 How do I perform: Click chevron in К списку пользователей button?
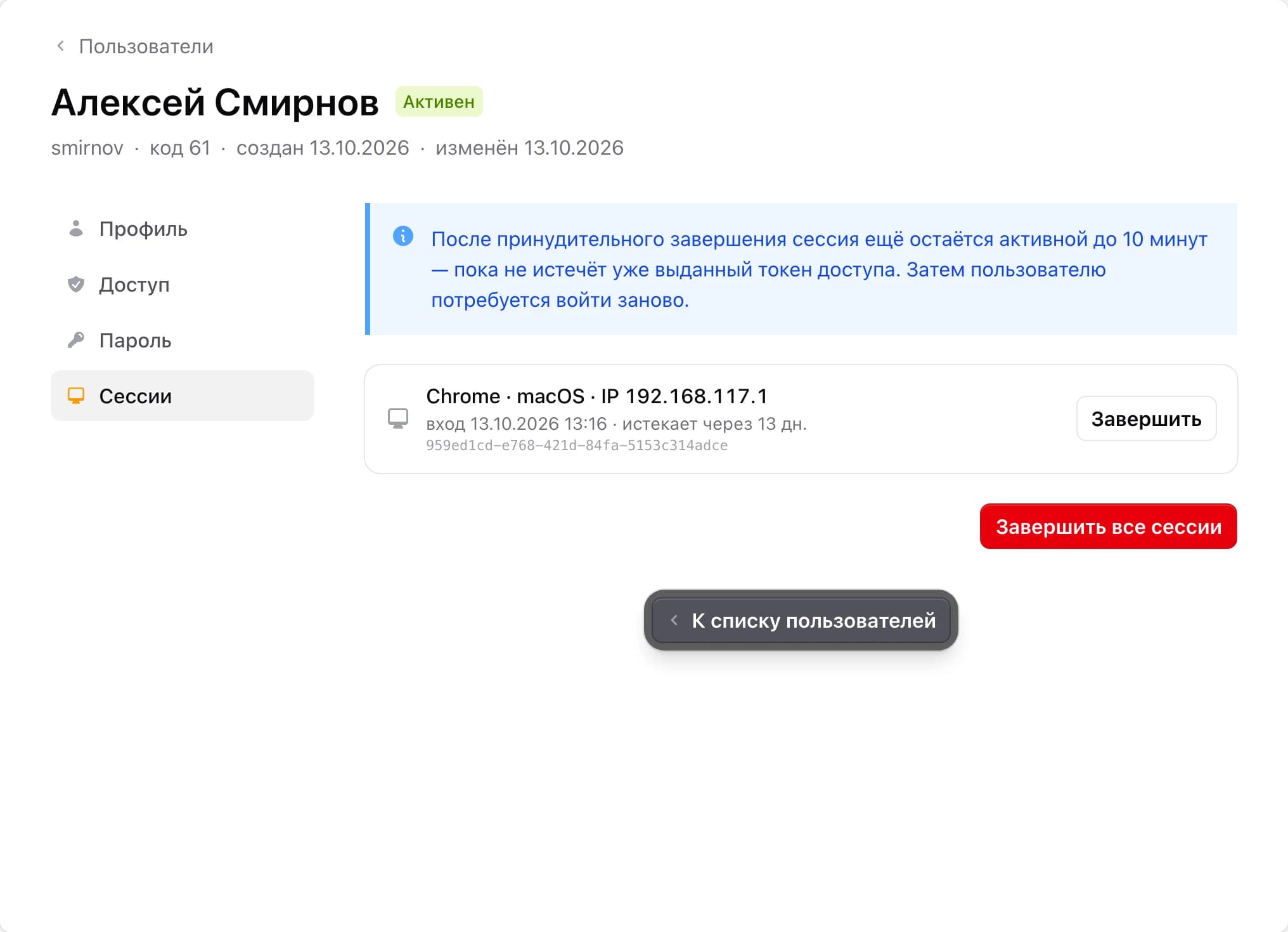(674, 620)
